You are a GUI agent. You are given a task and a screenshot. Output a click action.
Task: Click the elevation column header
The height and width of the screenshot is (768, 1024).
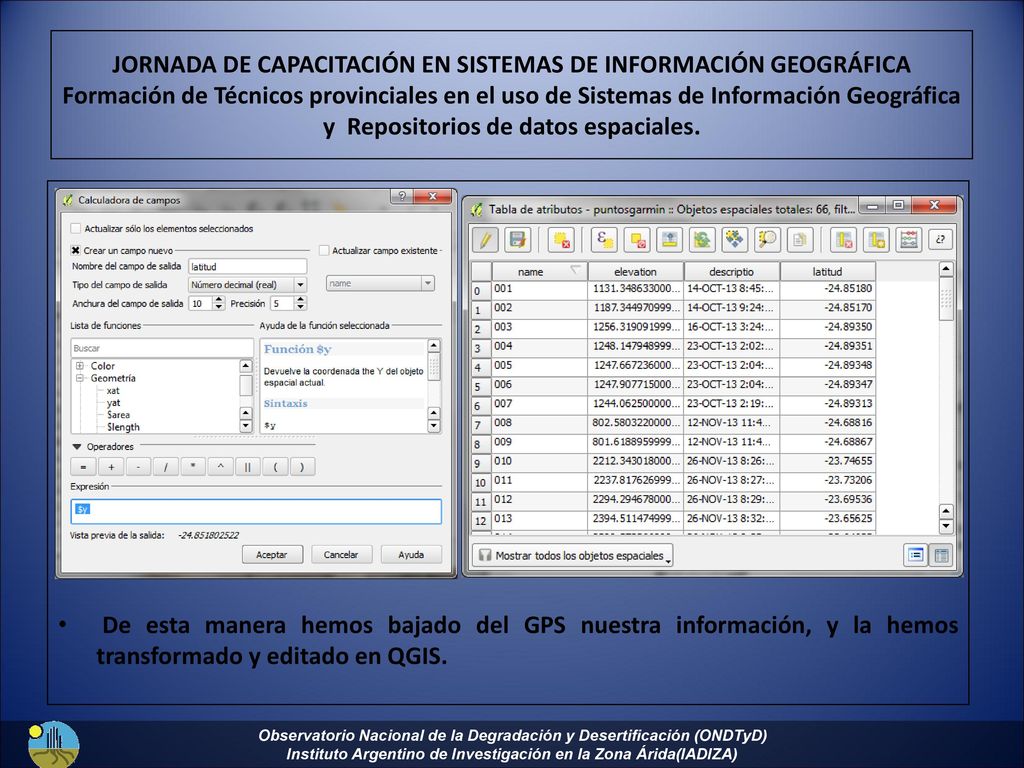click(x=635, y=272)
